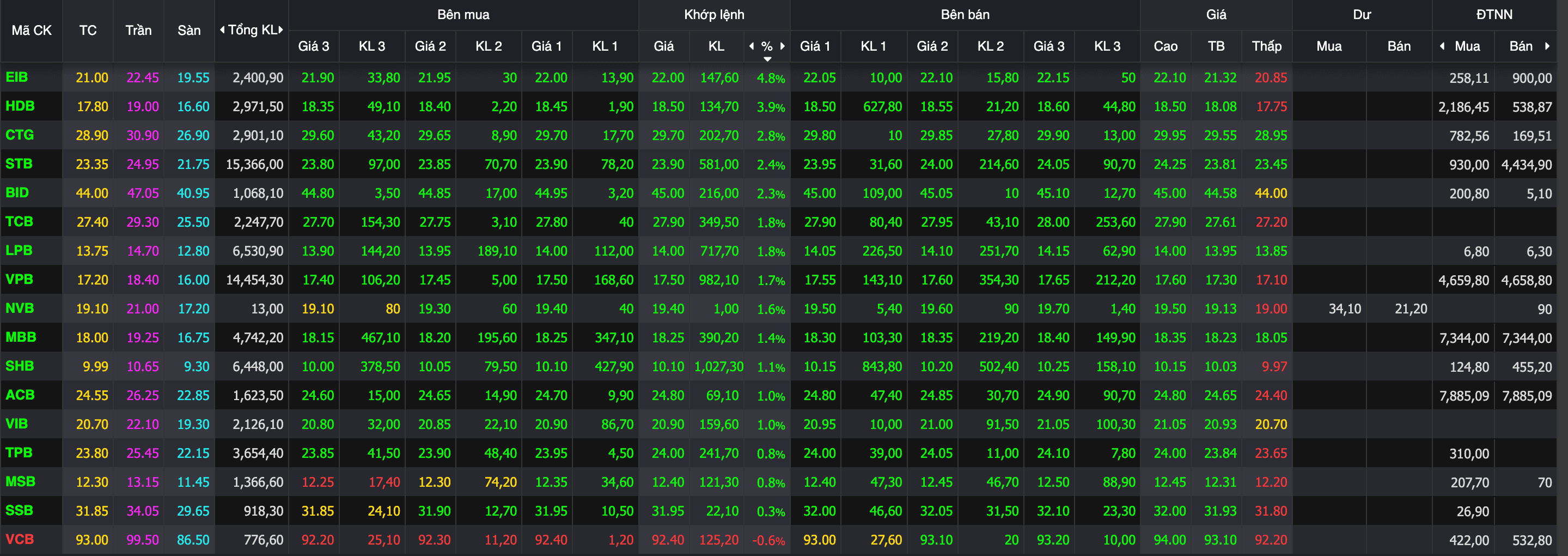Click the ĐTNN group header

coord(1494,15)
